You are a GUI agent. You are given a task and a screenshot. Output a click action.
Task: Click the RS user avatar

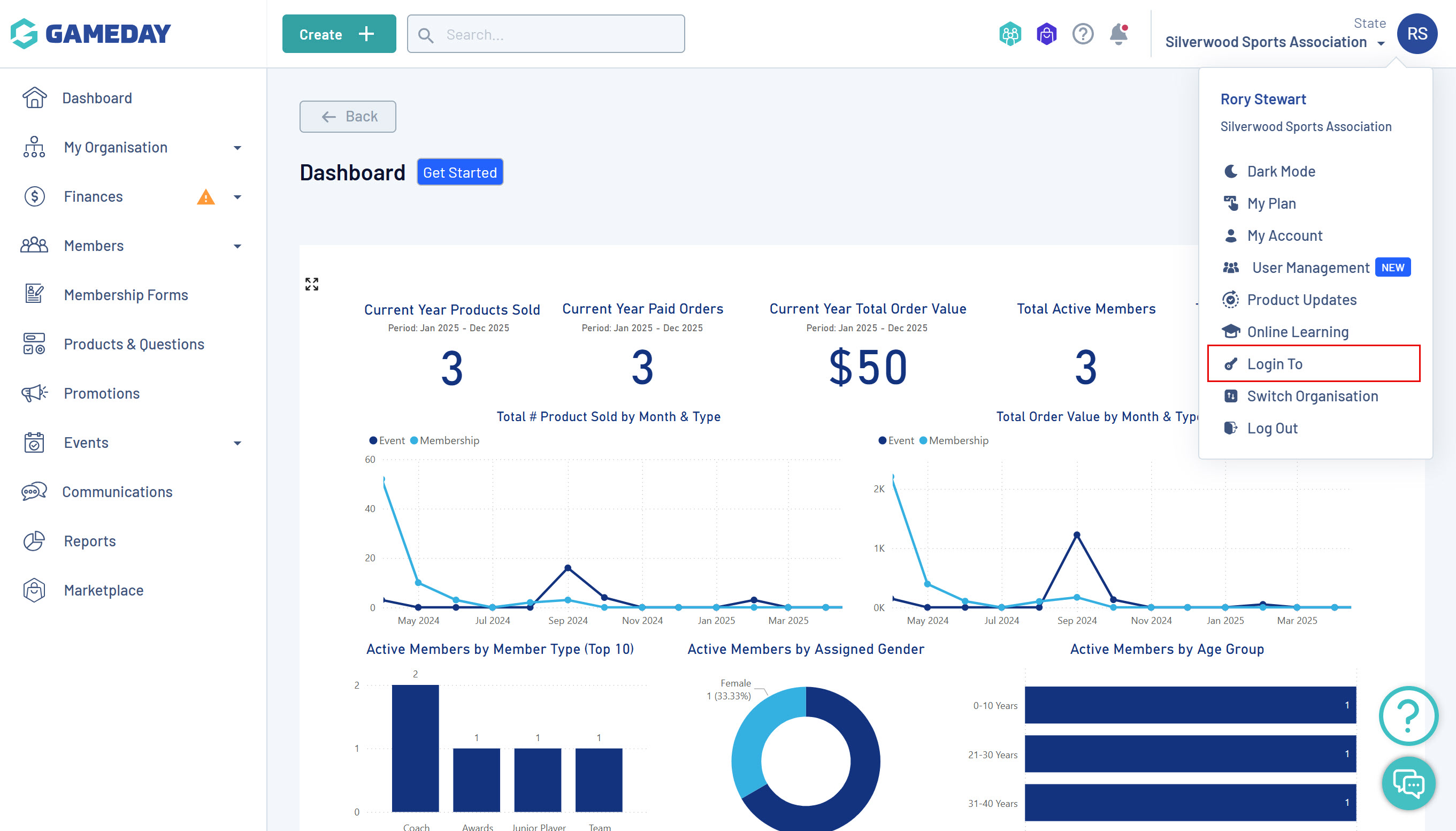click(x=1416, y=34)
